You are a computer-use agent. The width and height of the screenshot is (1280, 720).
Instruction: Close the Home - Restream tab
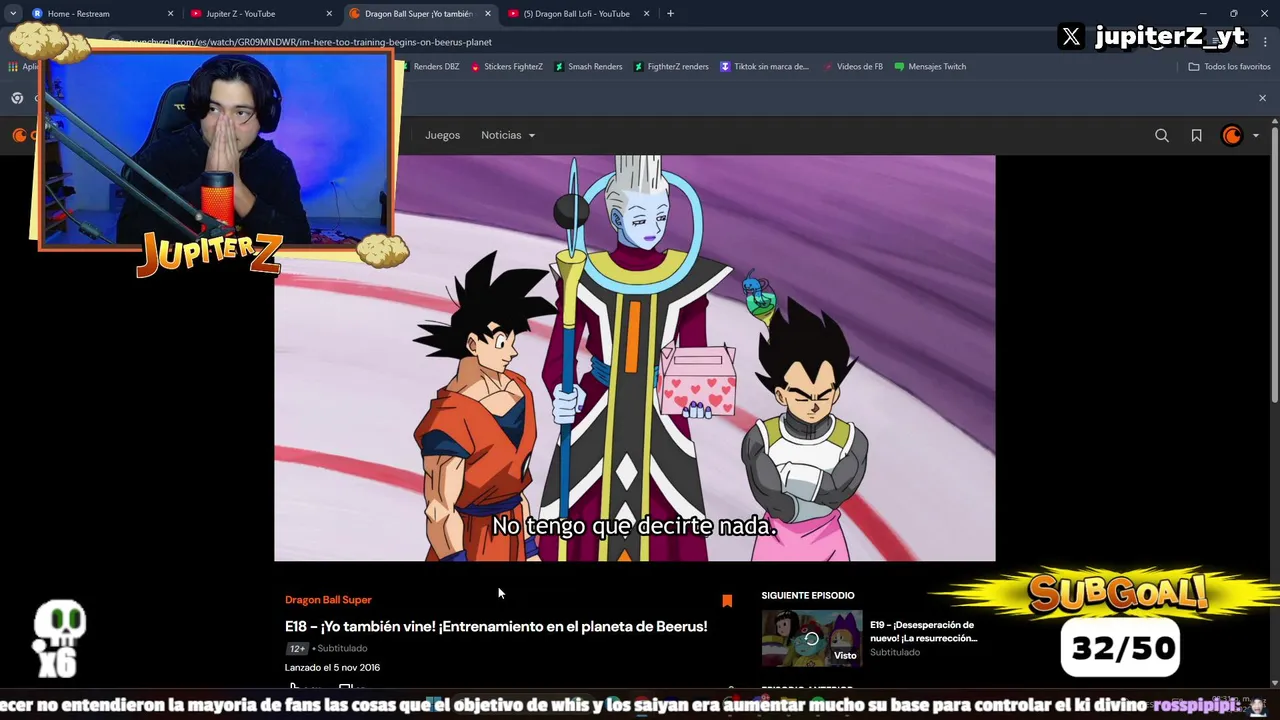click(x=170, y=14)
